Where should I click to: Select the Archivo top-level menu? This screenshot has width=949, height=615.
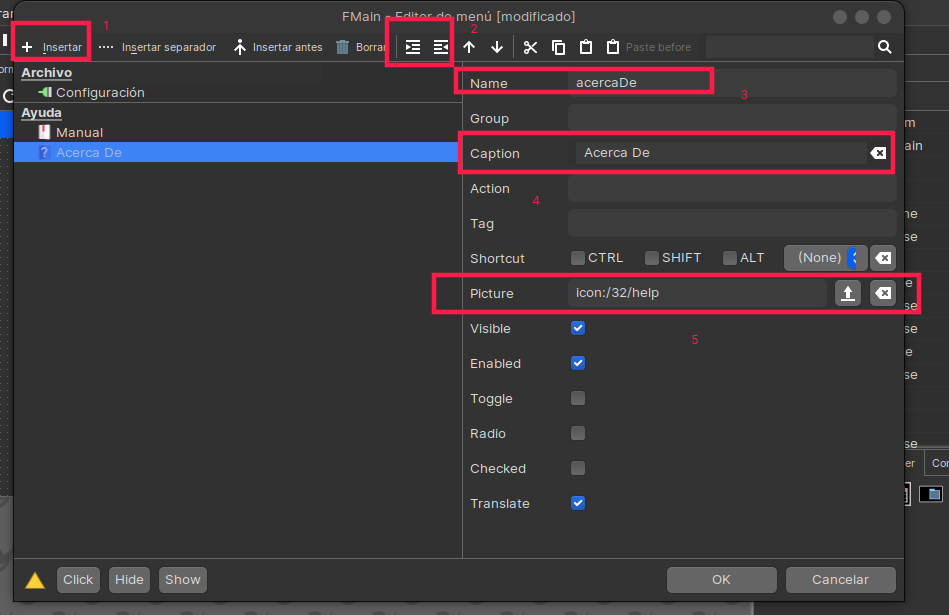pos(46,73)
